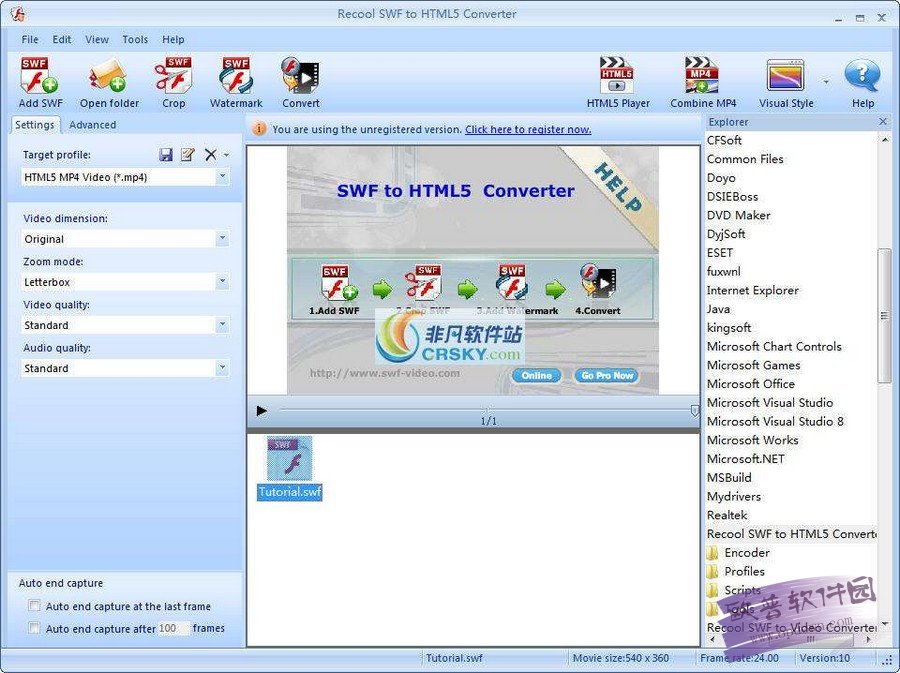Click the Go Pro Now button
Viewport: 900px width, 673px height.
607,376
